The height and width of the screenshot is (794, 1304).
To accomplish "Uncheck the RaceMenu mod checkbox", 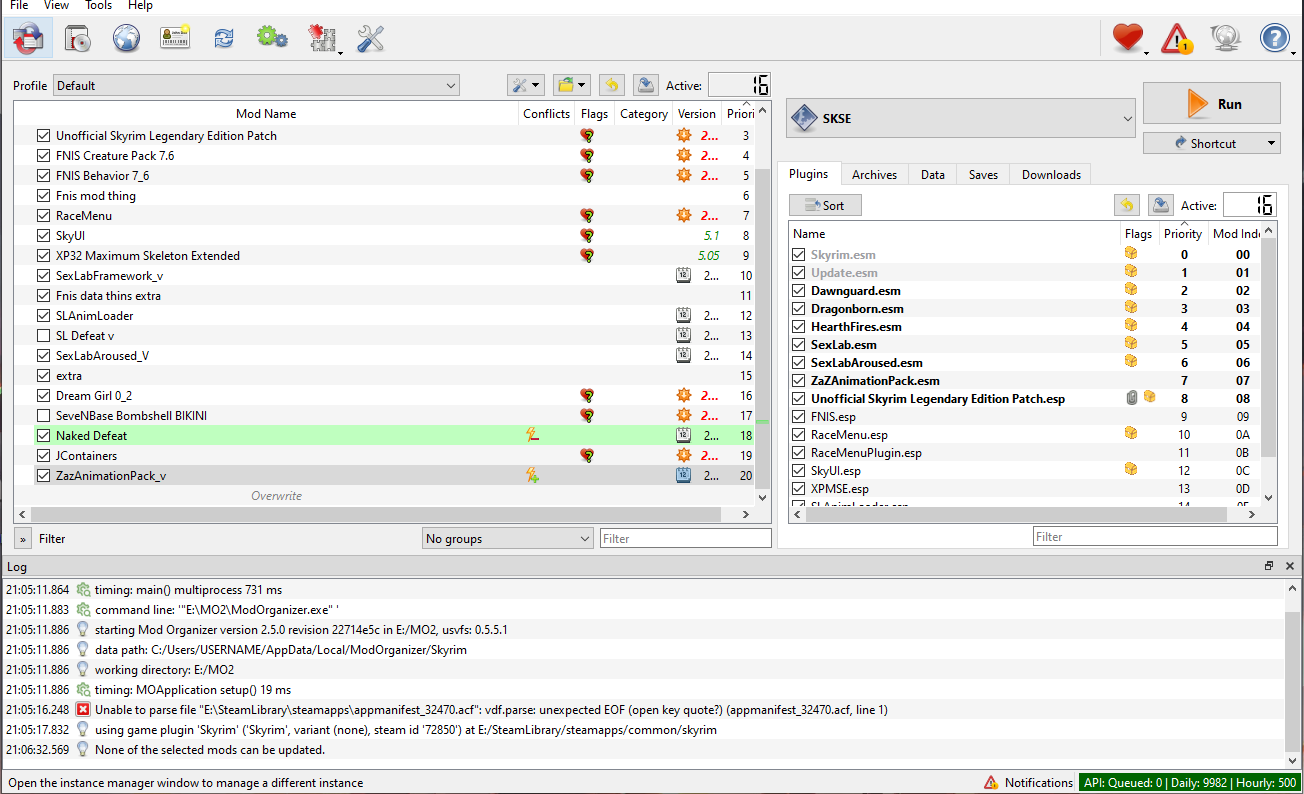I will click(43, 215).
